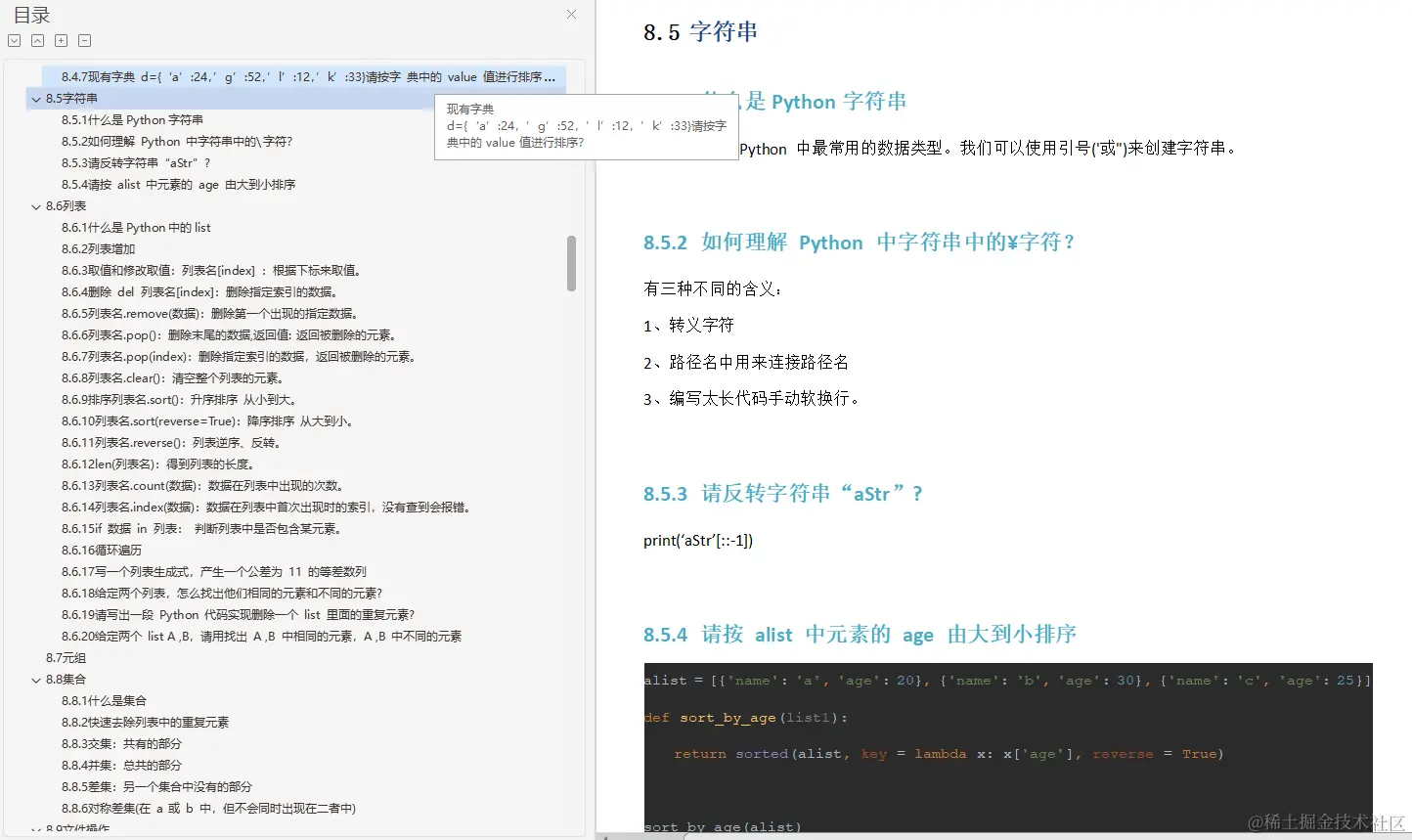Collapse all headings using the minus icon
1412x840 pixels.
(x=84, y=39)
